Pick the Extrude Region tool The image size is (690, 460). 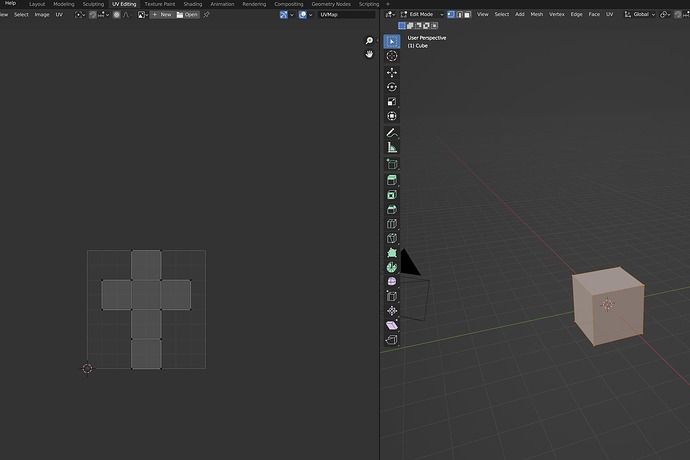[x=392, y=179]
